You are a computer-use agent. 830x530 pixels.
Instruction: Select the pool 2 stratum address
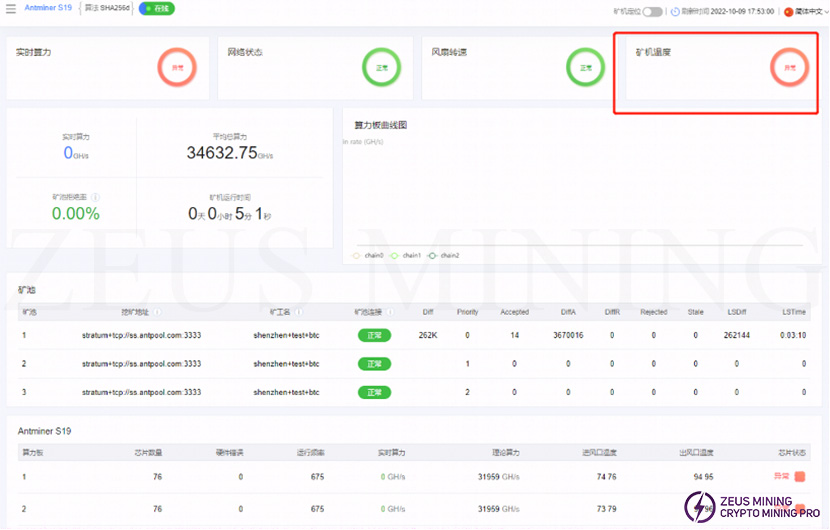point(141,364)
